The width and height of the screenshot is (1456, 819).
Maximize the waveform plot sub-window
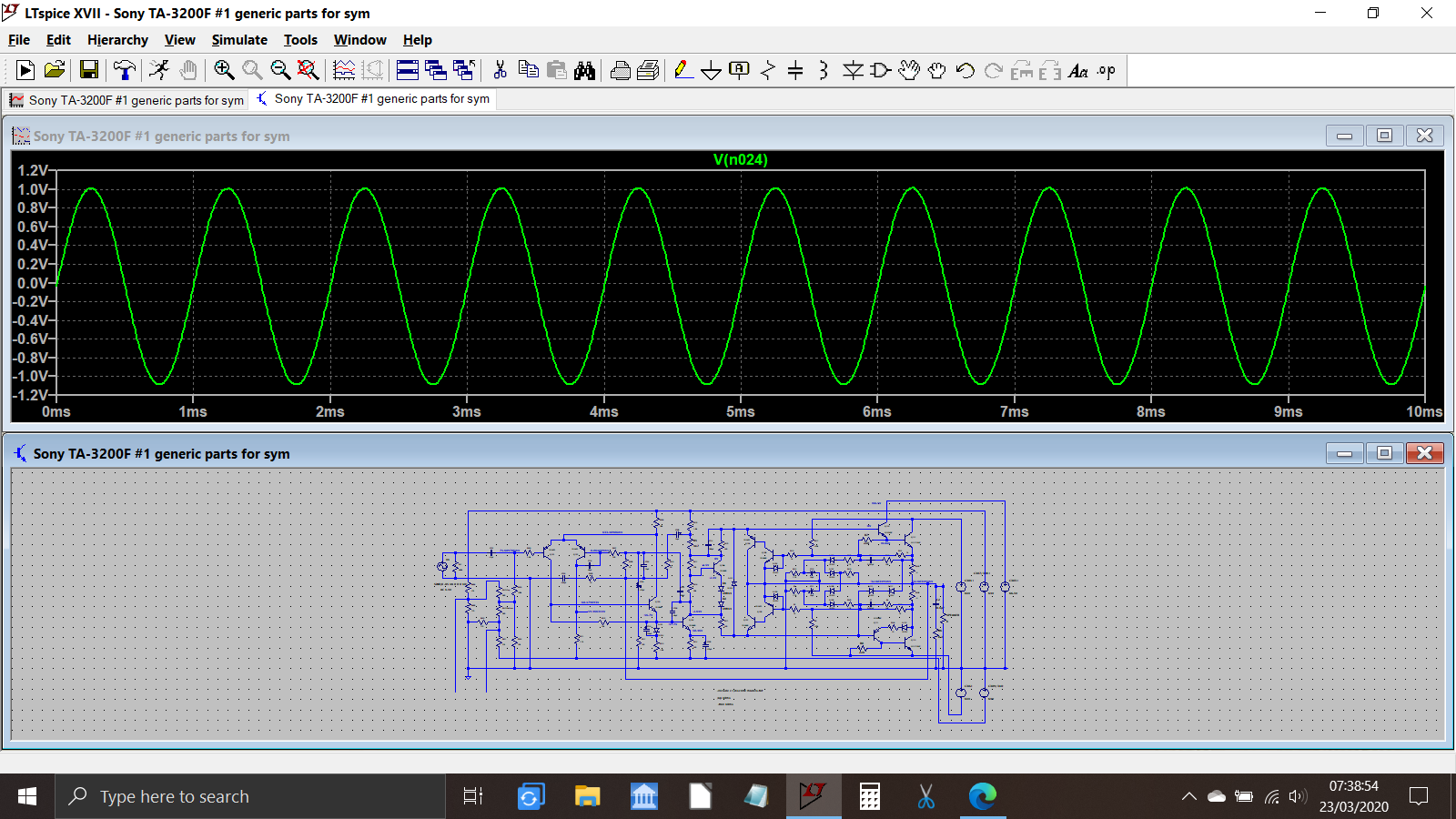(x=1384, y=136)
